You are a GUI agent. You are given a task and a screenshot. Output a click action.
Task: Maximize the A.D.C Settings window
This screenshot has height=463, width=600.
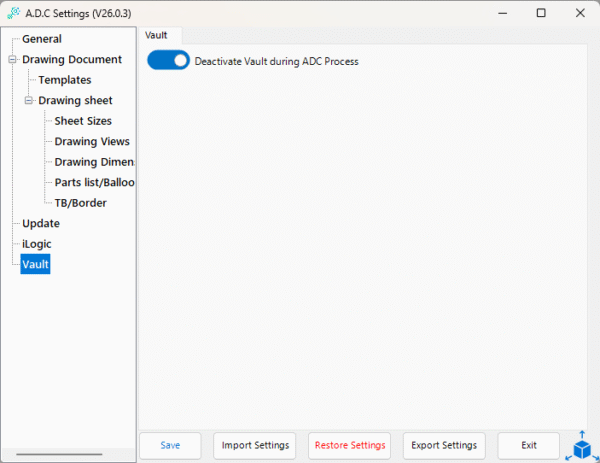pyautogui.click(x=541, y=13)
